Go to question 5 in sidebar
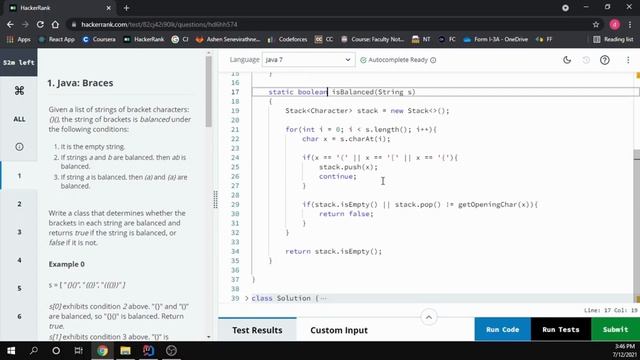This screenshot has height=360, width=640. (x=19, y=288)
